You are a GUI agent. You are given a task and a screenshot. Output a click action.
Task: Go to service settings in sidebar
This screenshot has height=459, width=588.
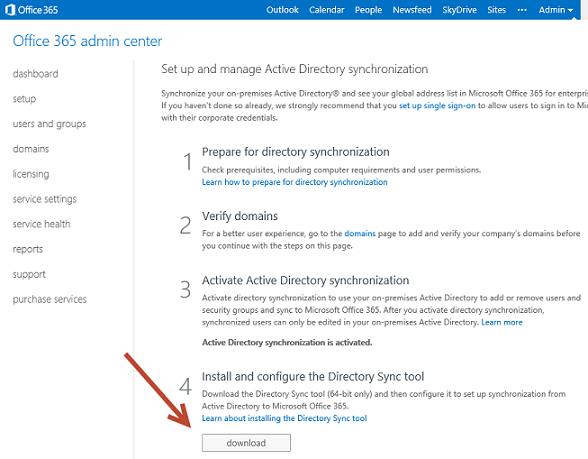(45, 199)
